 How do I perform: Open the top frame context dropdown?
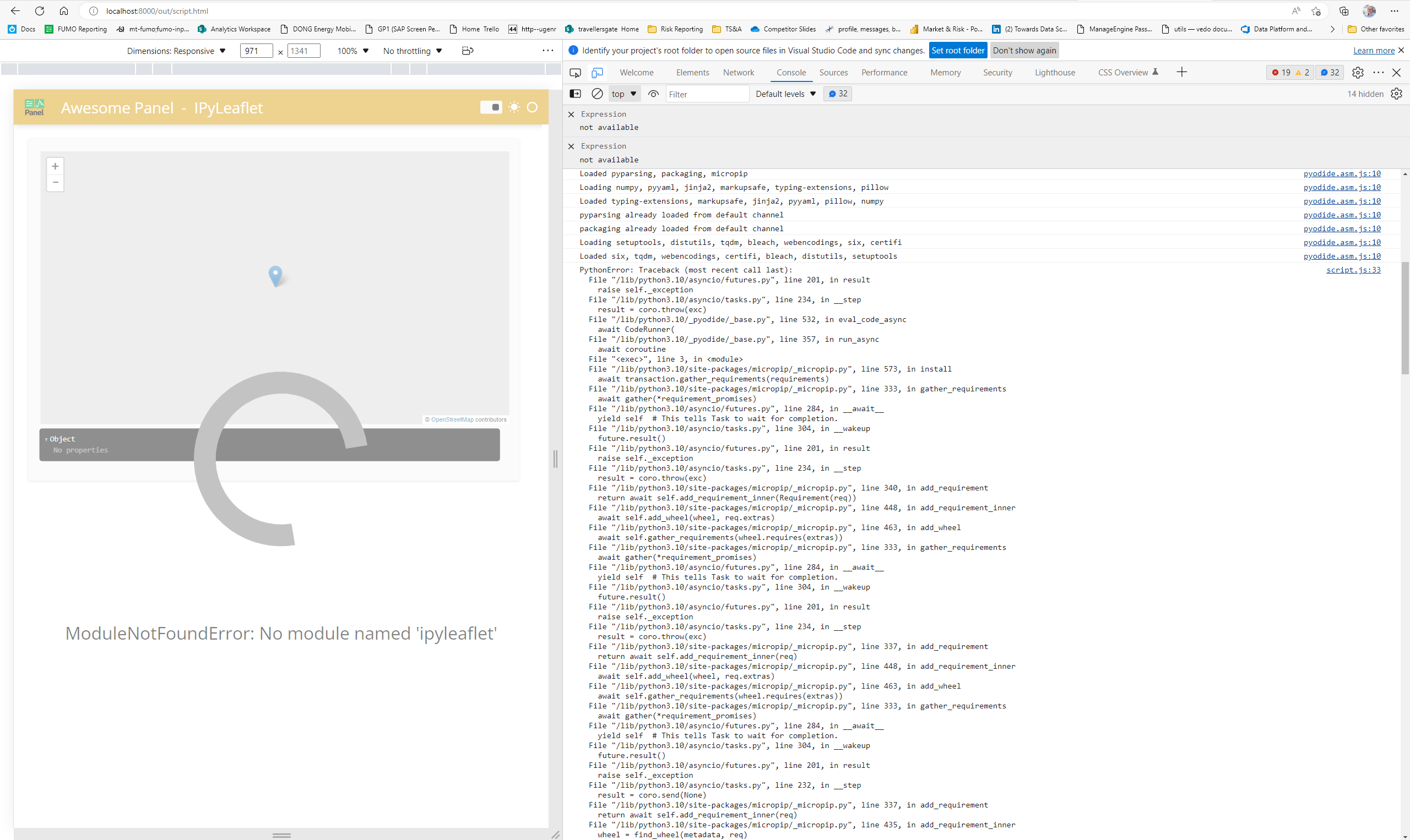(623, 94)
